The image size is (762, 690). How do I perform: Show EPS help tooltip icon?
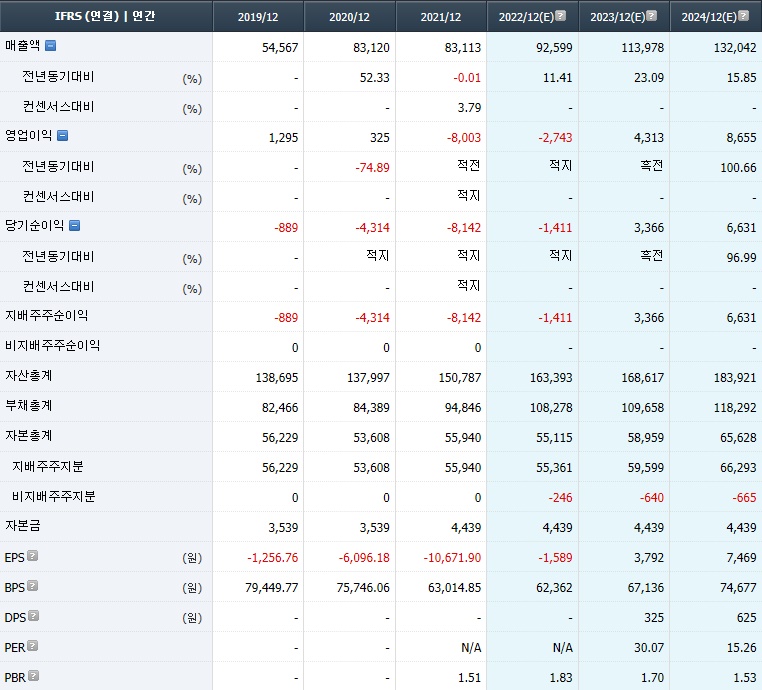[x=33, y=556]
